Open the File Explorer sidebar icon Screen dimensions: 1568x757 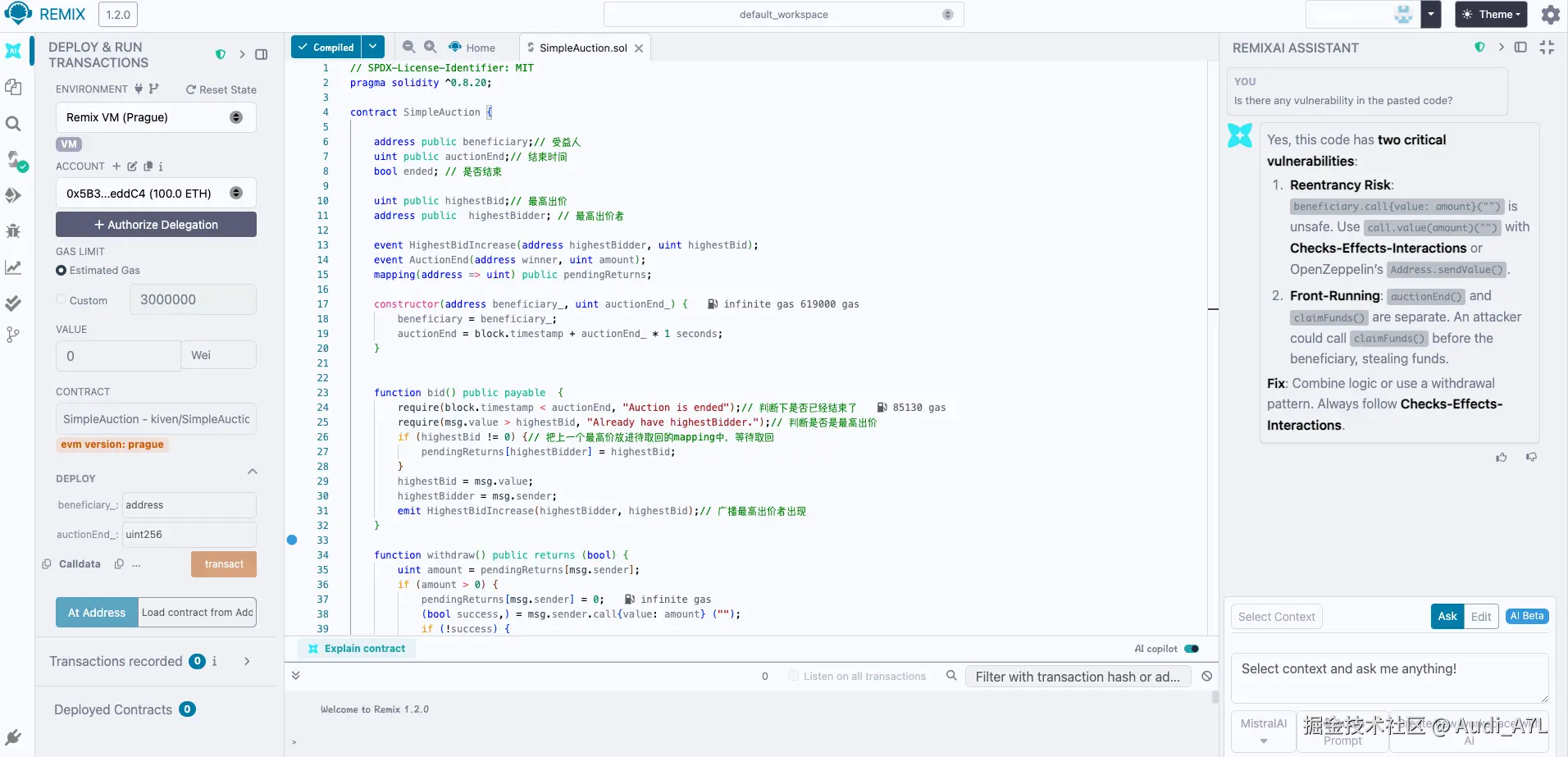tap(13, 87)
